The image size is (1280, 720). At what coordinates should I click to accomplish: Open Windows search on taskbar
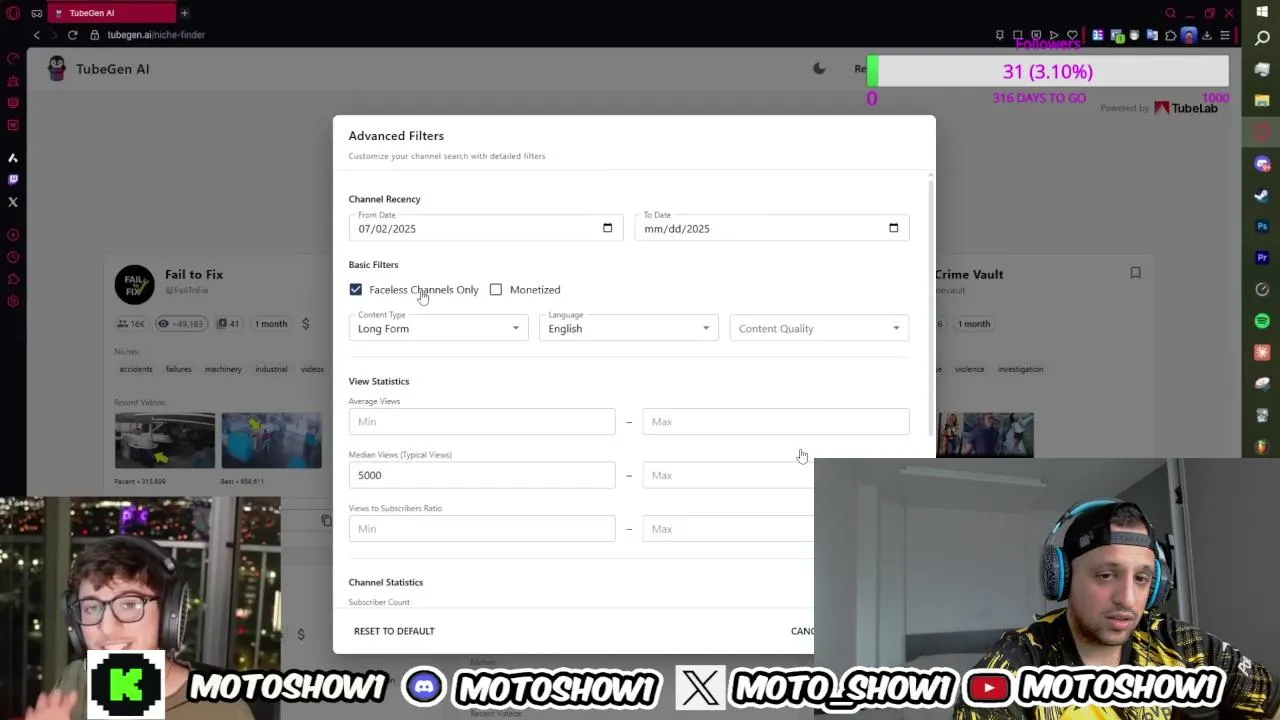[1262, 38]
